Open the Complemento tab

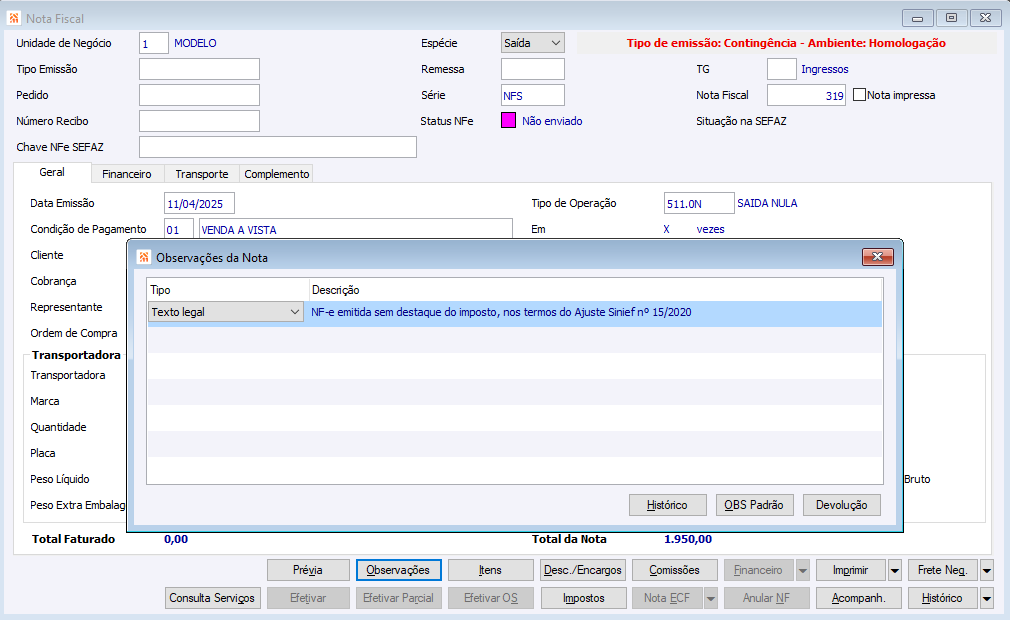277,174
